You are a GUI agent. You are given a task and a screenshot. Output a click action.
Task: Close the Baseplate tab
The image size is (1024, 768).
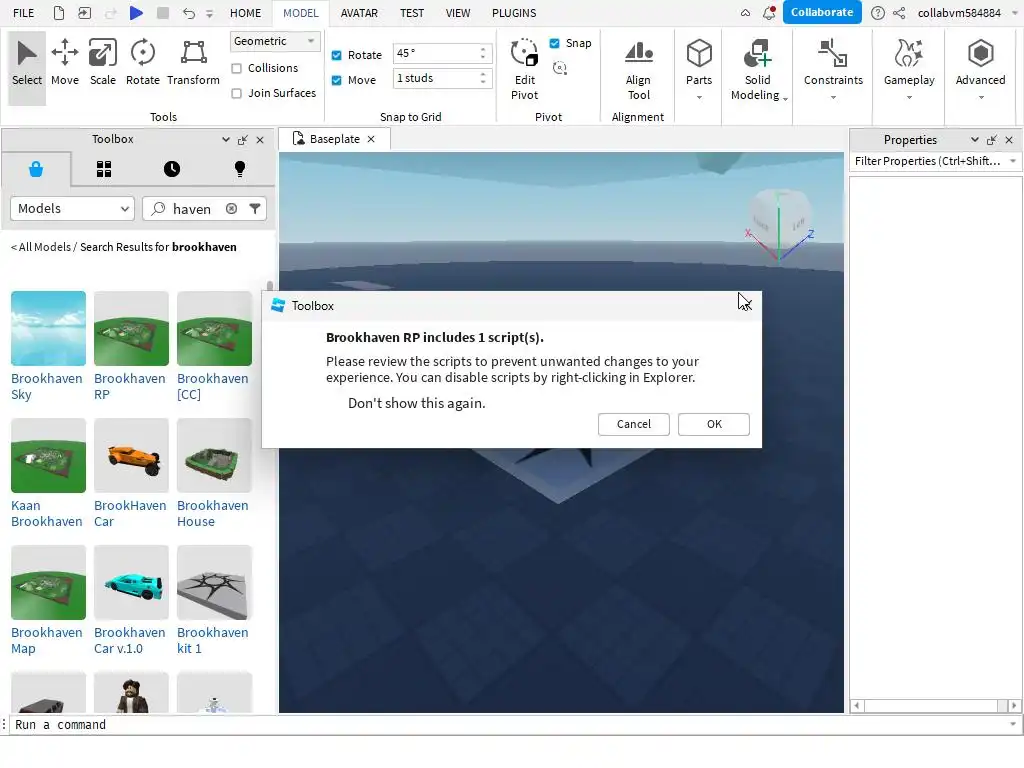point(371,139)
